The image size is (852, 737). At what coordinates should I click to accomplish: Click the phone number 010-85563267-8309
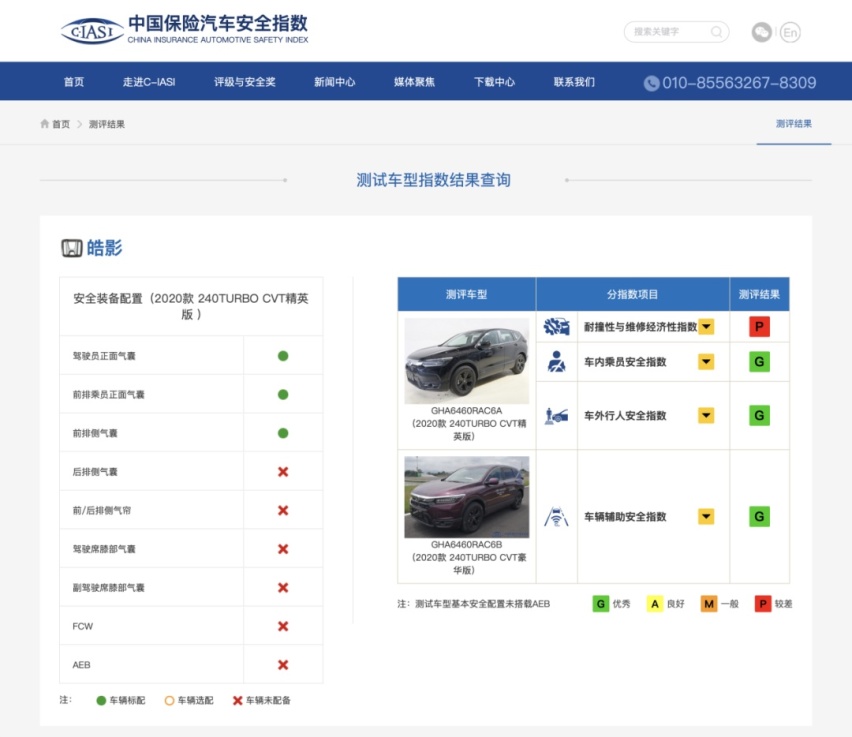pyautogui.click(x=739, y=83)
